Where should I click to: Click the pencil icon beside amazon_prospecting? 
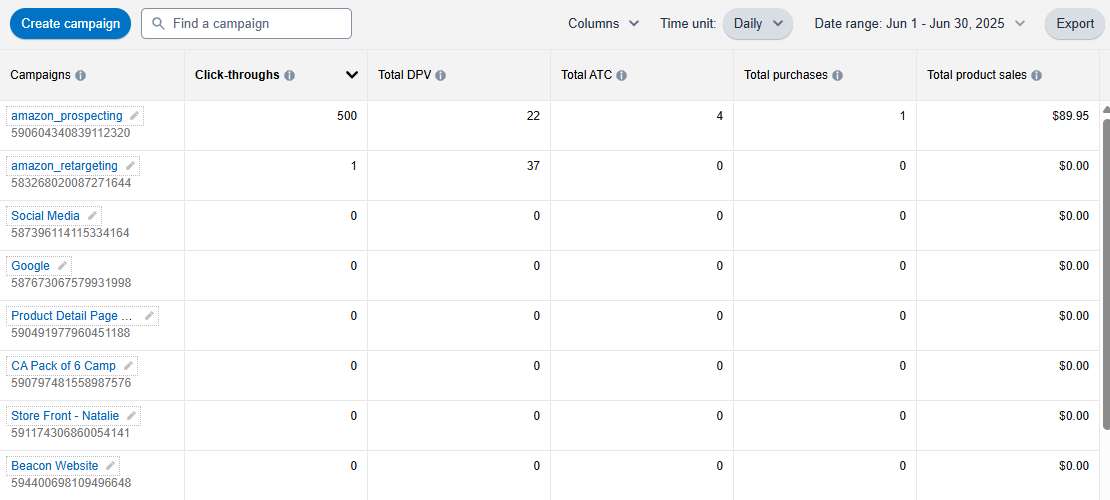pos(134,116)
